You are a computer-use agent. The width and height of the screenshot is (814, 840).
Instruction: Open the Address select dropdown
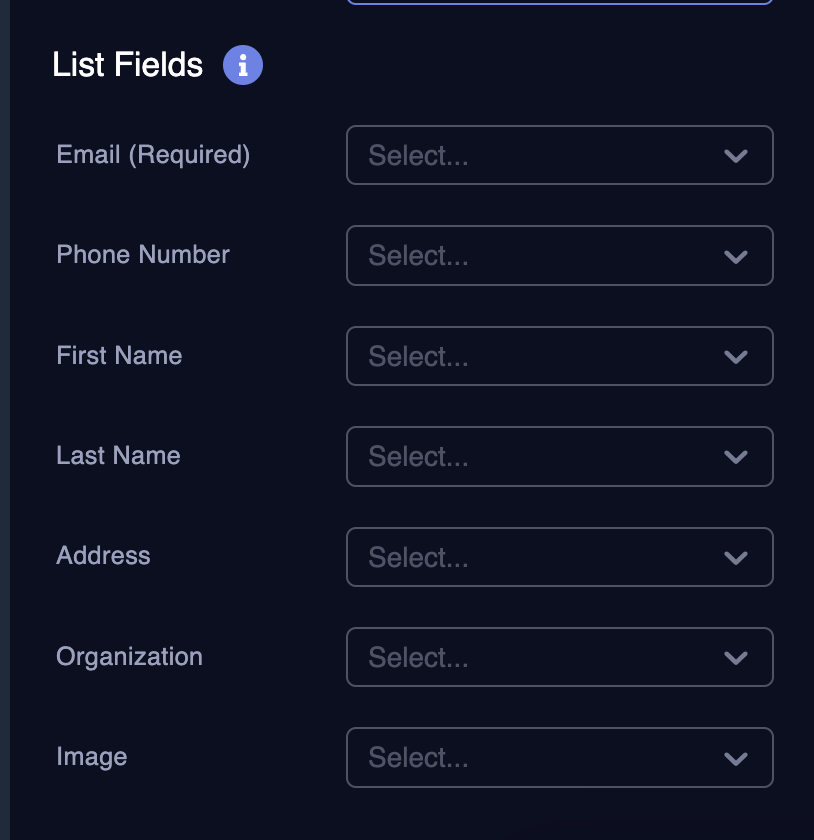559,557
